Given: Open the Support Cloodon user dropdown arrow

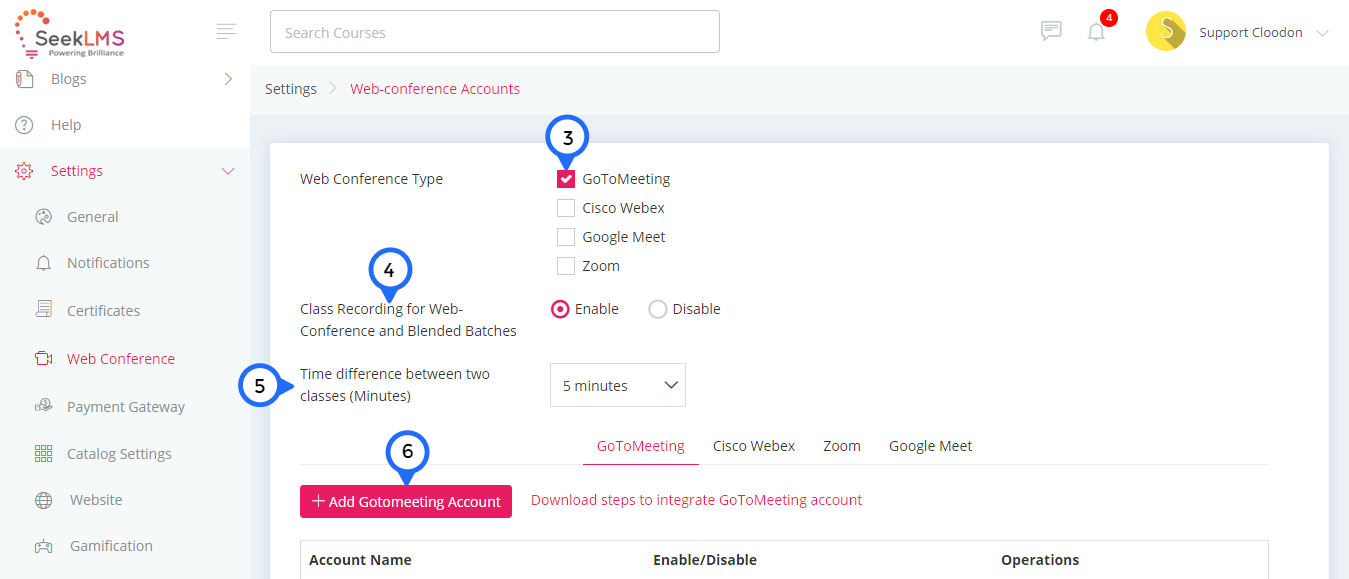Looking at the screenshot, I should [1323, 33].
